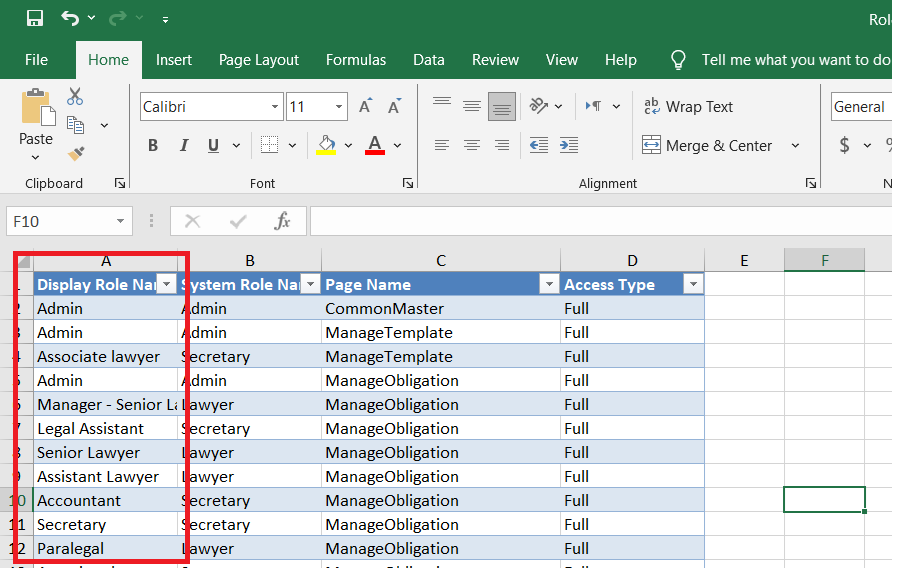Image resolution: width=904 pixels, height=568 pixels.
Task: Open the fill color palette arrow
Action: click(348, 146)
